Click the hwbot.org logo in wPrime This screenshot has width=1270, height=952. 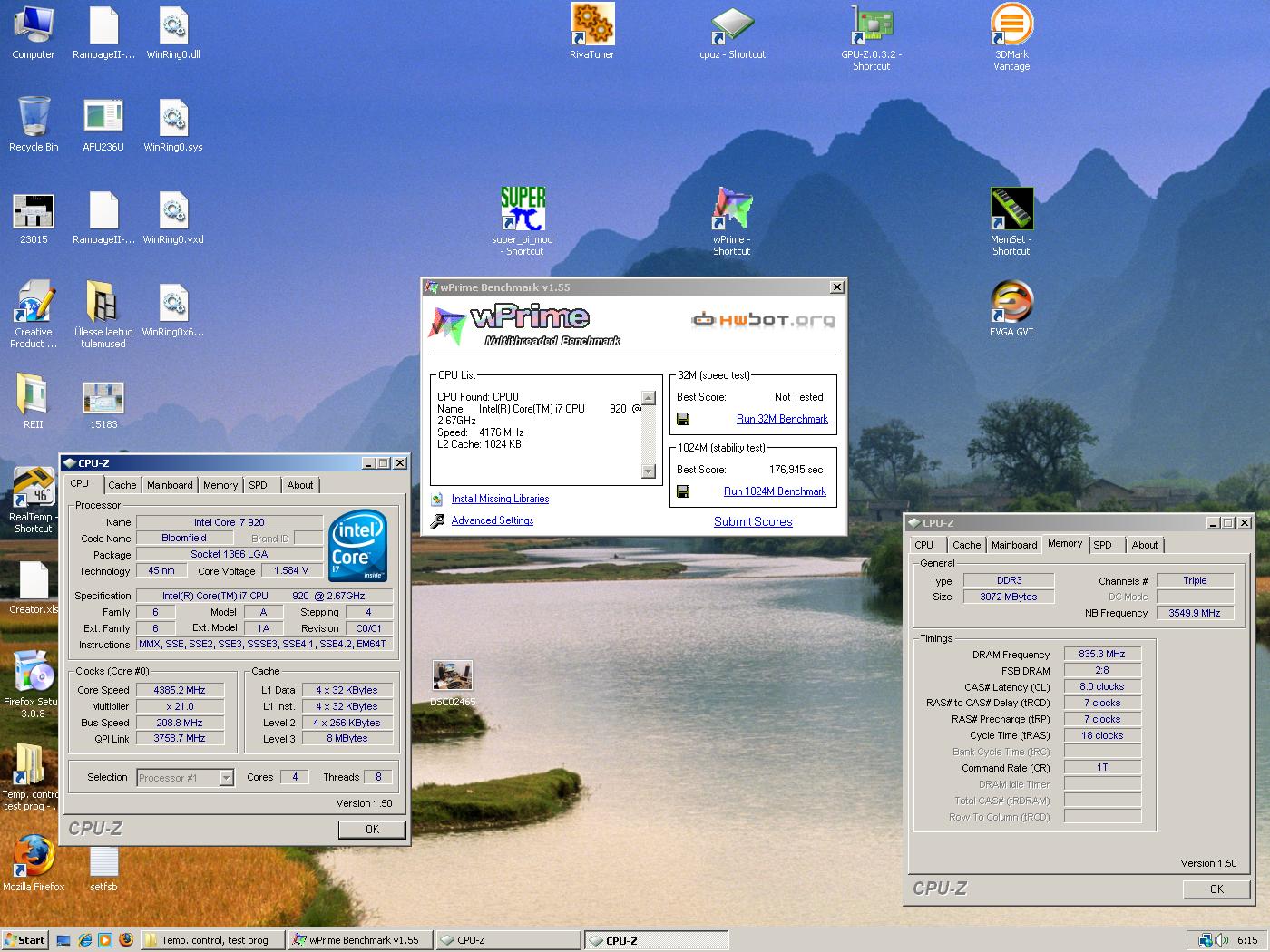[763, 319]
